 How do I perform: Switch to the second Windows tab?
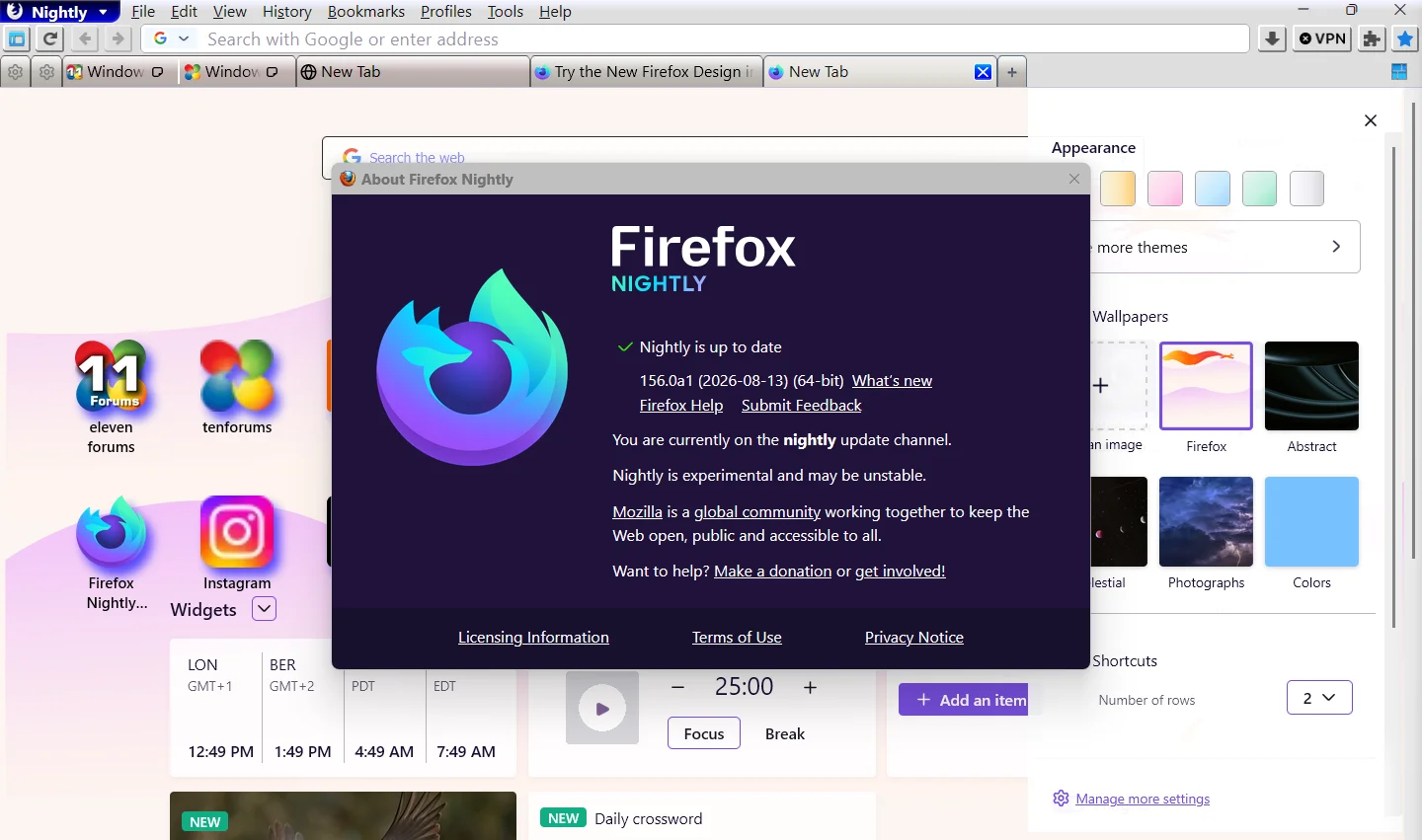click(x=238, y=72)
